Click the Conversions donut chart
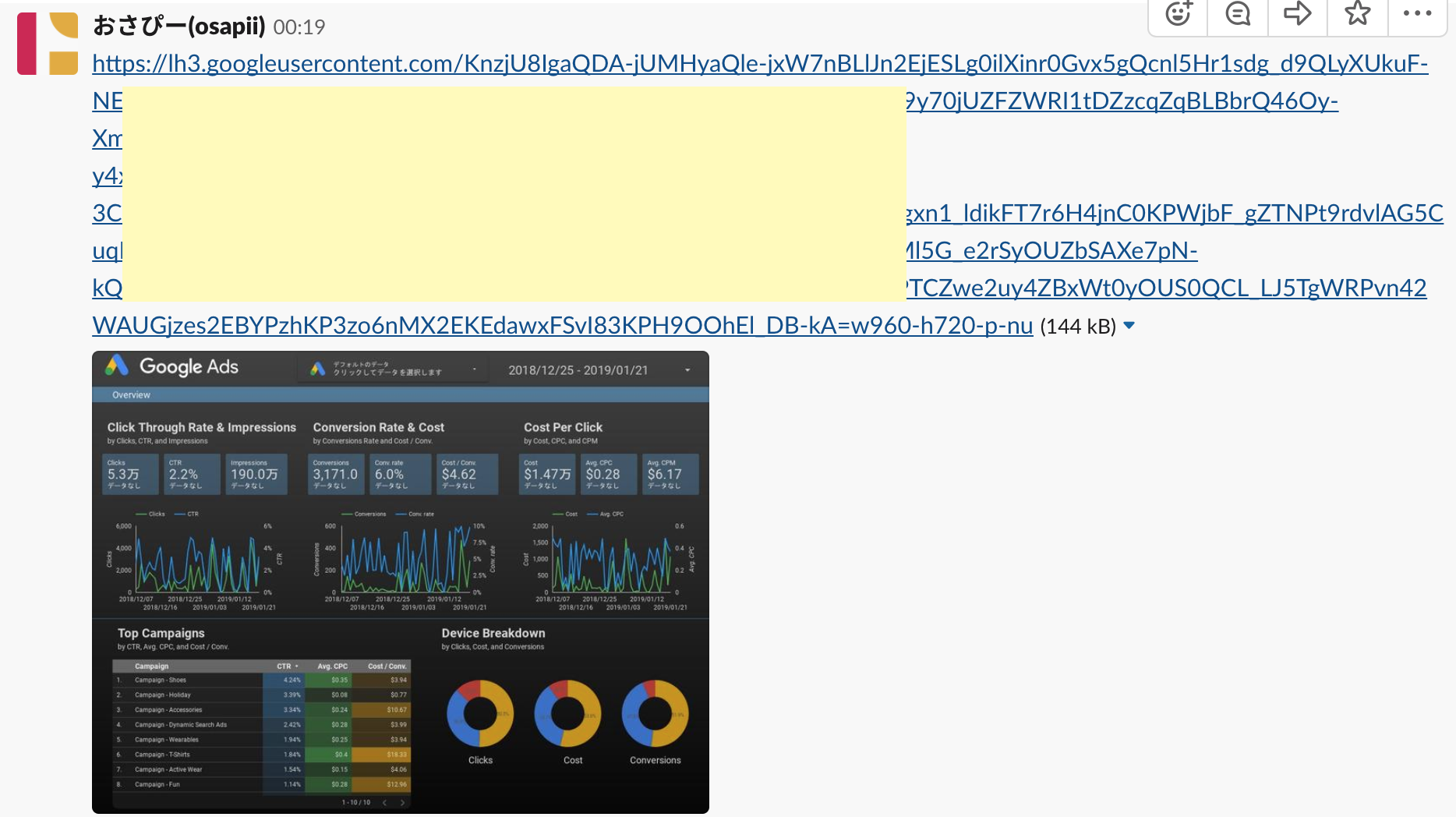Image resolution: width=1456 pixels, height=831 pixels. click(656, 713)
